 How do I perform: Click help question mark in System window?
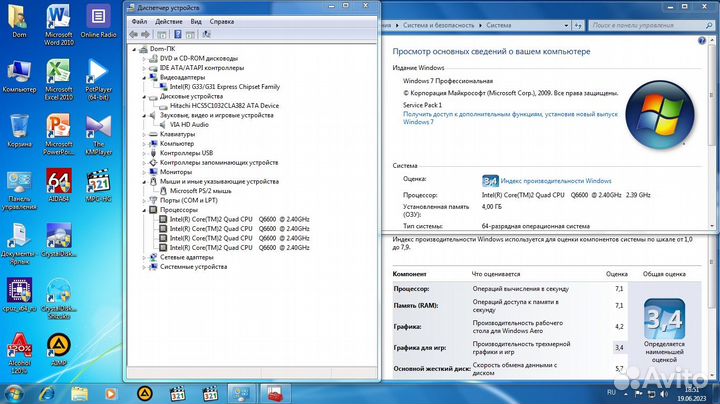pyautogui.click(x=701, y=41)
